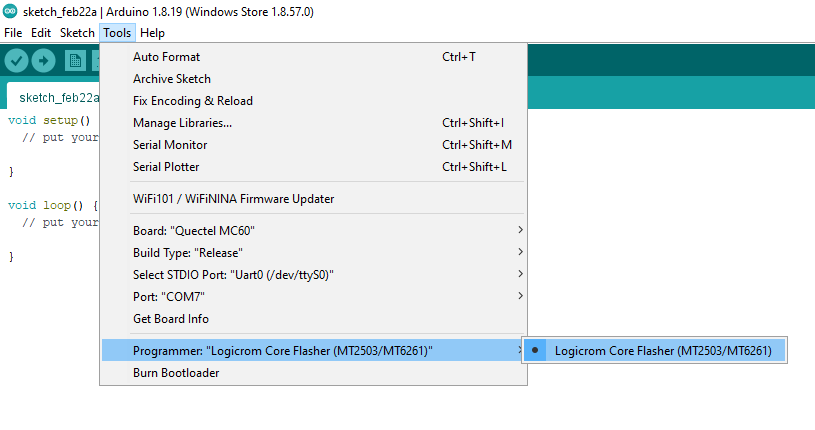Open Manage Libraries... entry
Viewport: 815px width, 430px height.
314,123
